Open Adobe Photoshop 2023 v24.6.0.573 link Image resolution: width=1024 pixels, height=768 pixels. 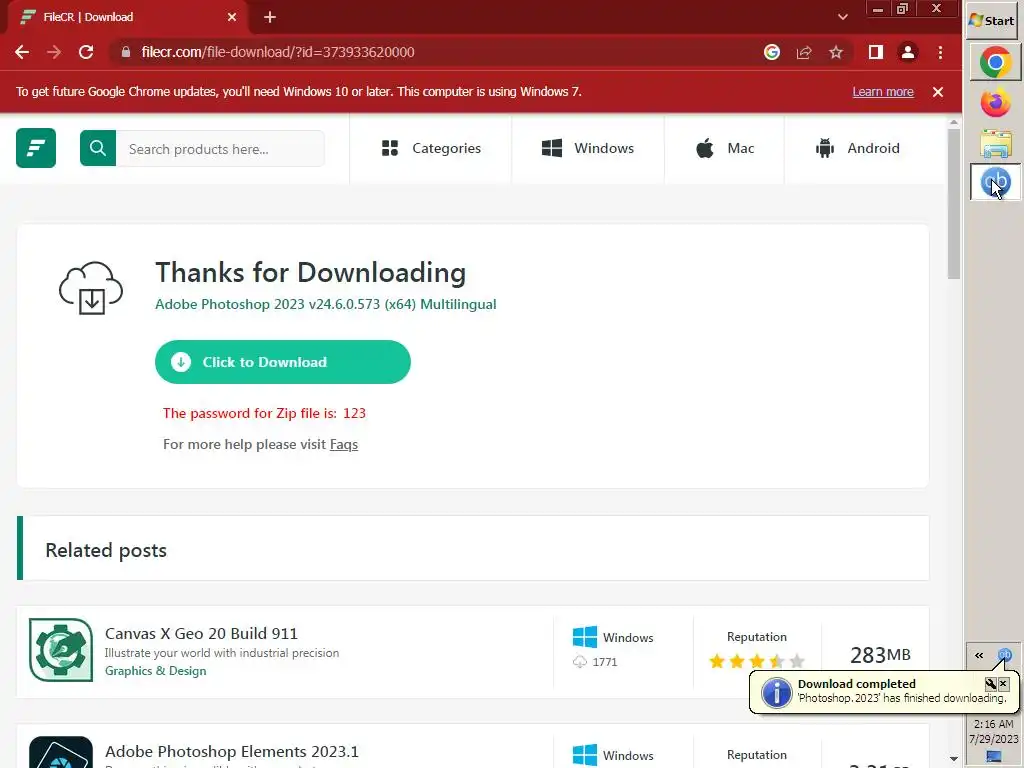(x=325, y=304)
